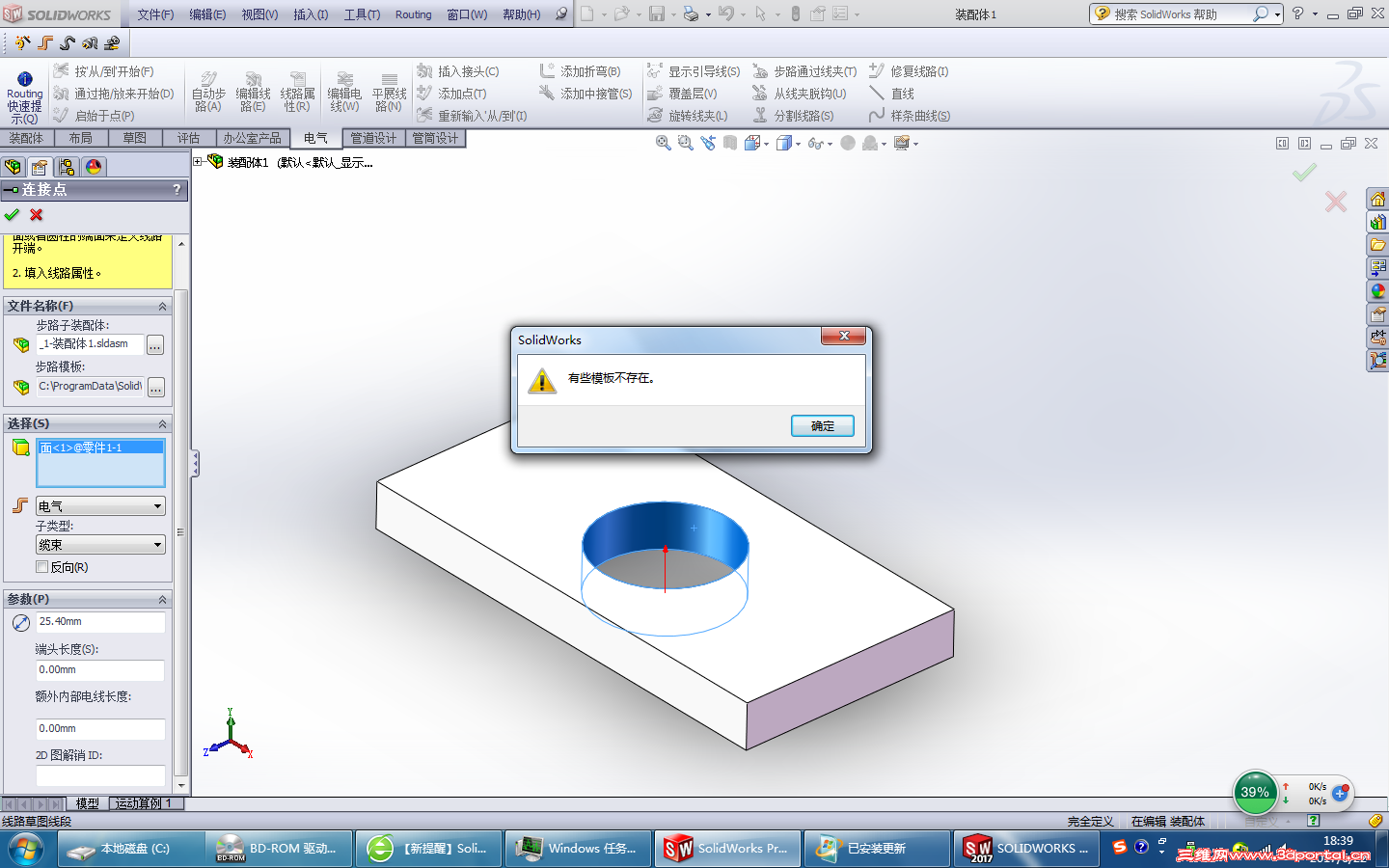Click 编辑电线 (Edit Wires) tool
Image resolution: width=1389 pixels, height=868 pixels.
pos(344,93)
